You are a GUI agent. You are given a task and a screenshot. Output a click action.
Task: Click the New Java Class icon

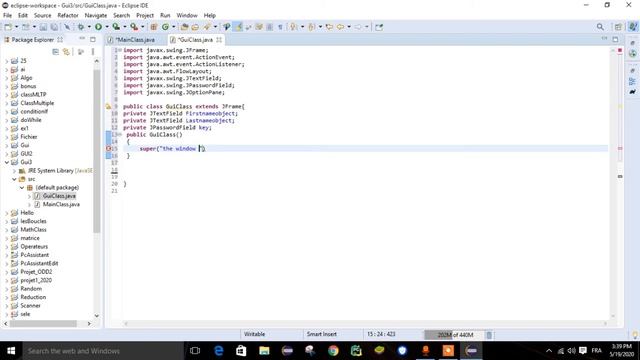pos(165,27)
